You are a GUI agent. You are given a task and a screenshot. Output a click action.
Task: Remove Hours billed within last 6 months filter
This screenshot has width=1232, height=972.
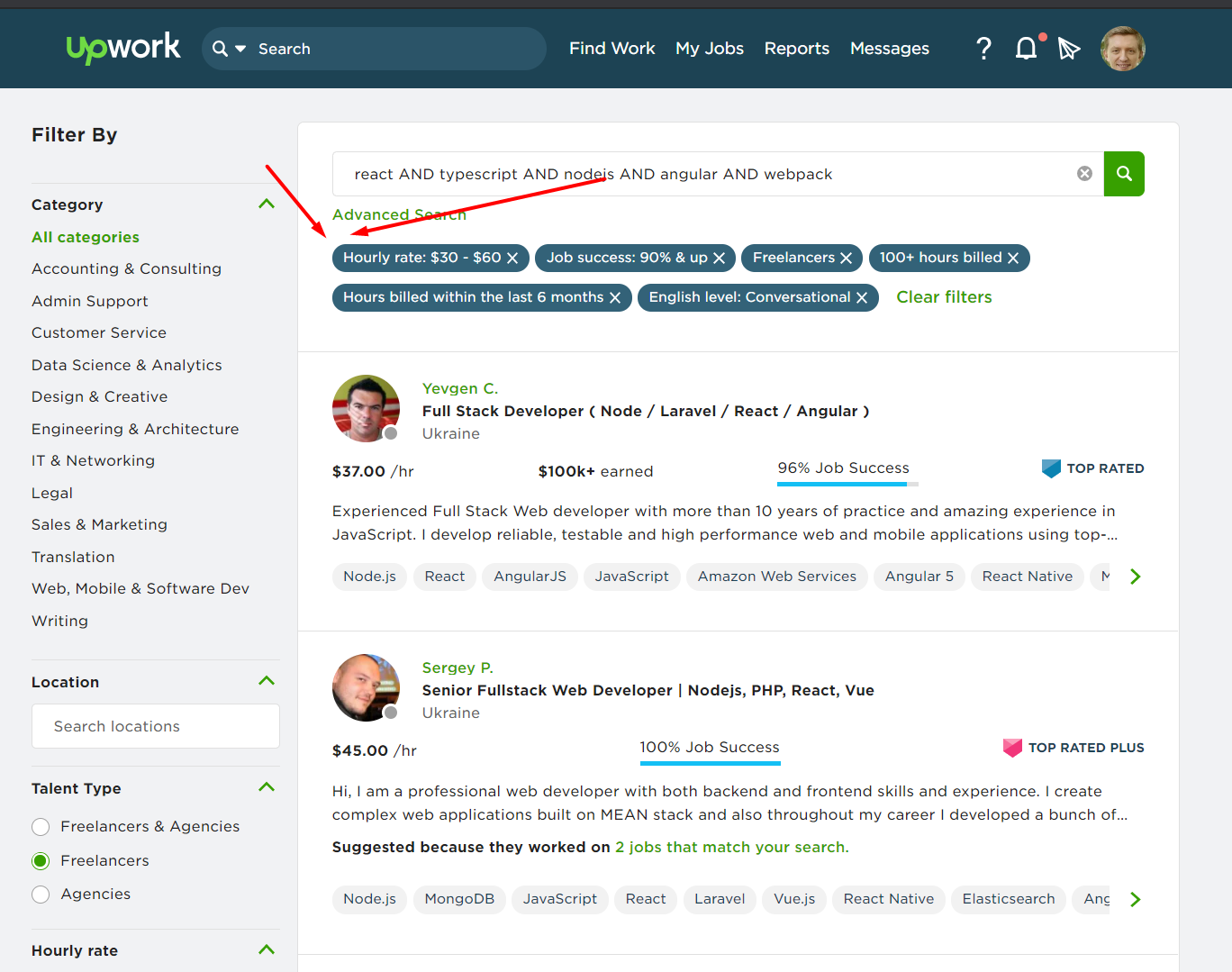click(615, 298)
